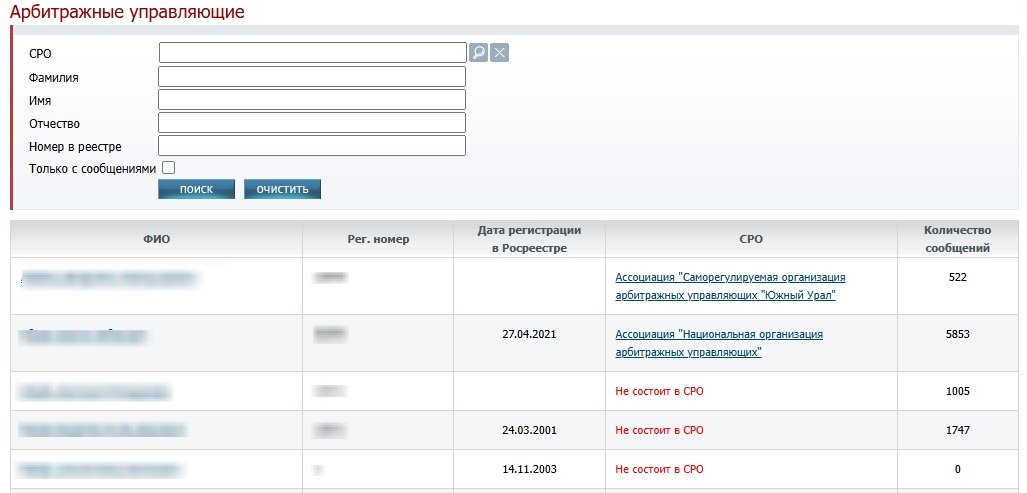The image size is (1027, 493).
Task: Open the manager name with 522 messages
Action: point(108,278)
